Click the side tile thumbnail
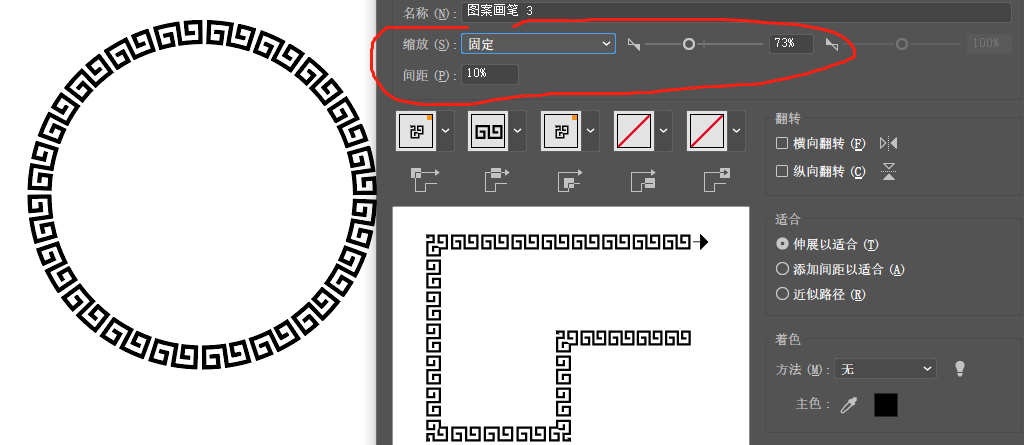 (x=488, y=131)
